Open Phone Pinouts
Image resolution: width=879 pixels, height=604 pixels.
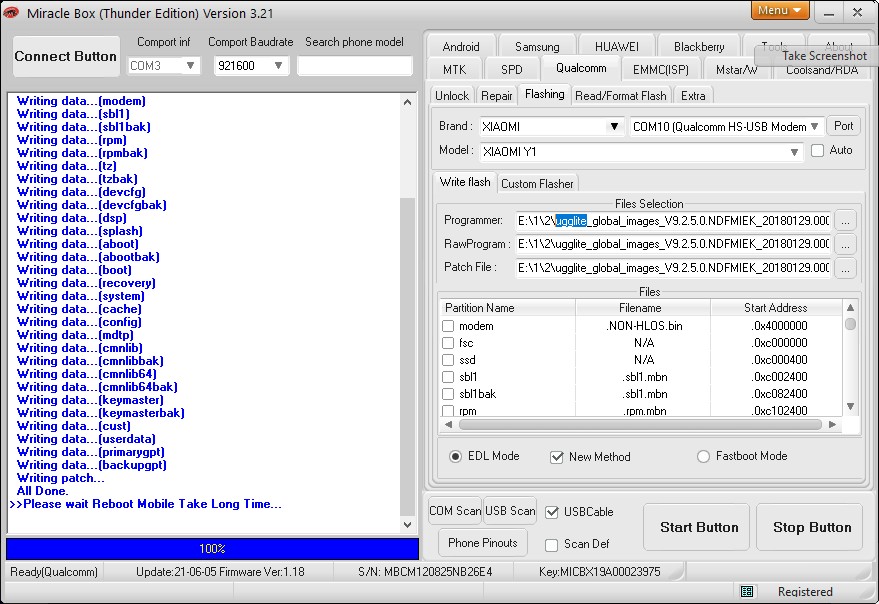(483, 543)
